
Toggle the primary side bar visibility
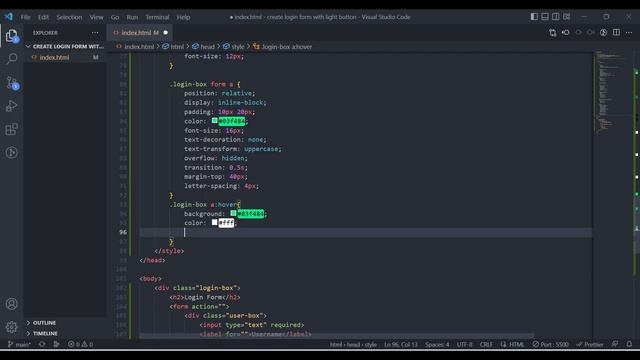534,17
